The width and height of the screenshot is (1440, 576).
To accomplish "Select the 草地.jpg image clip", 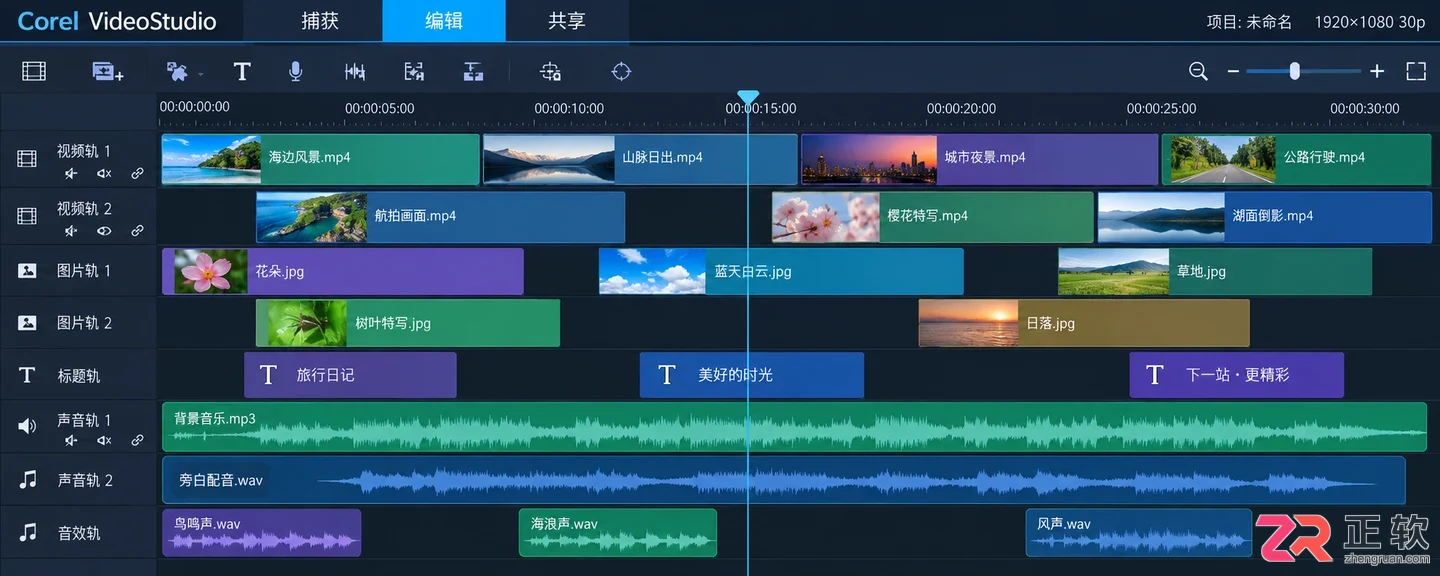I will coord(1215,271).
